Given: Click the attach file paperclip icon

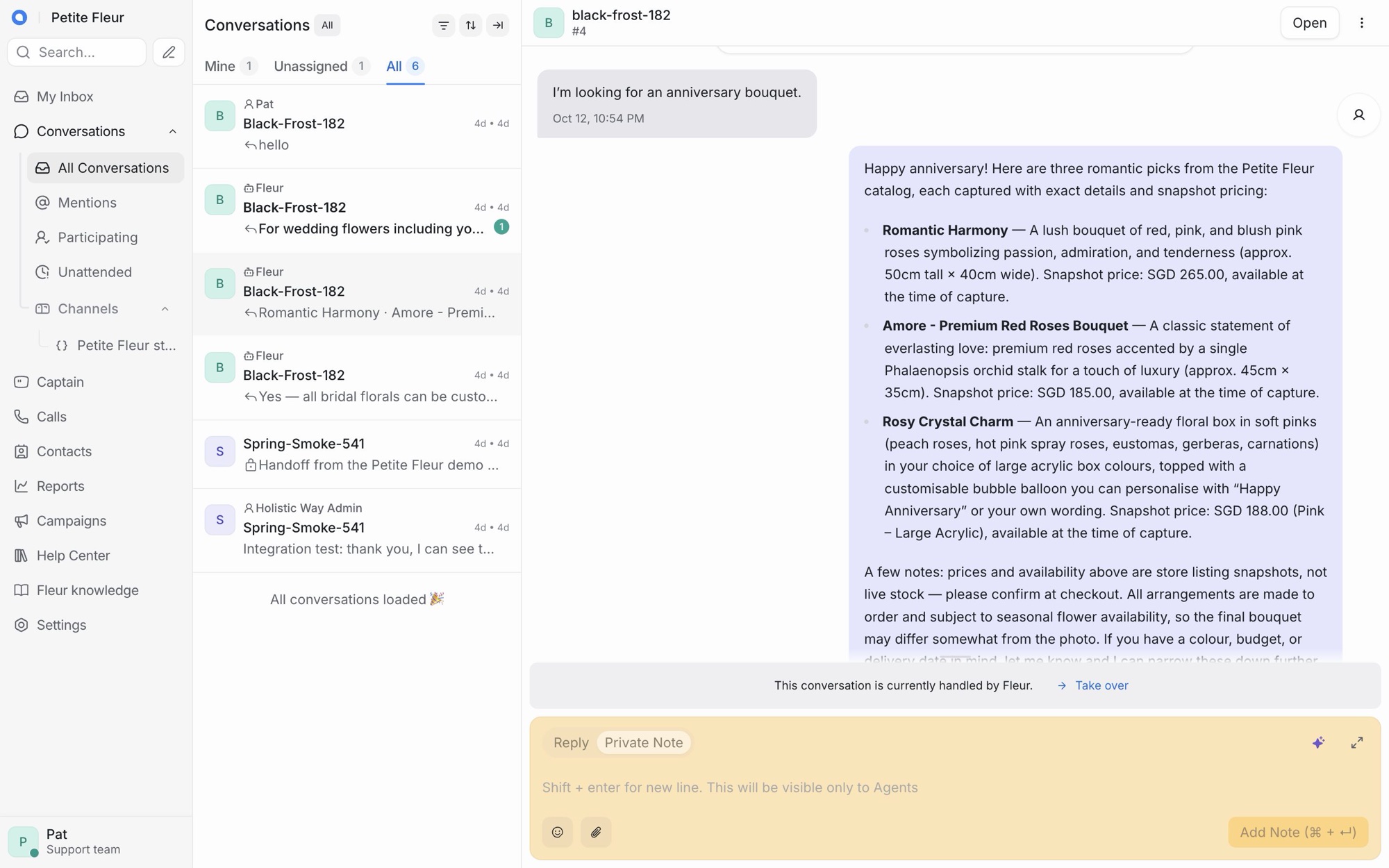Looking at the screenshot, I should [x=596, y=832].
